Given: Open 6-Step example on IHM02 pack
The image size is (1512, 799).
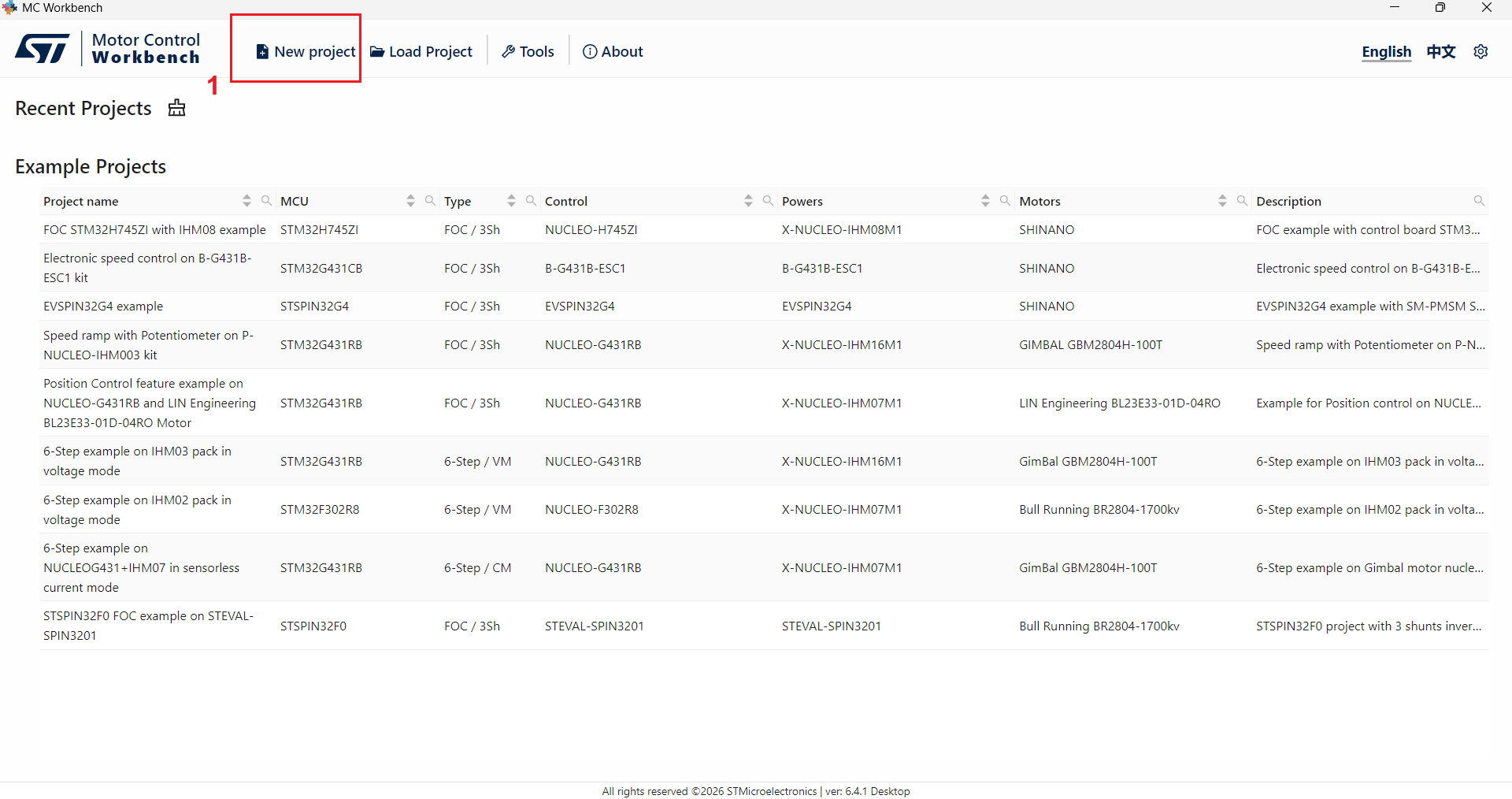Looking at the screenshot, I should click(x=137, y=510).
